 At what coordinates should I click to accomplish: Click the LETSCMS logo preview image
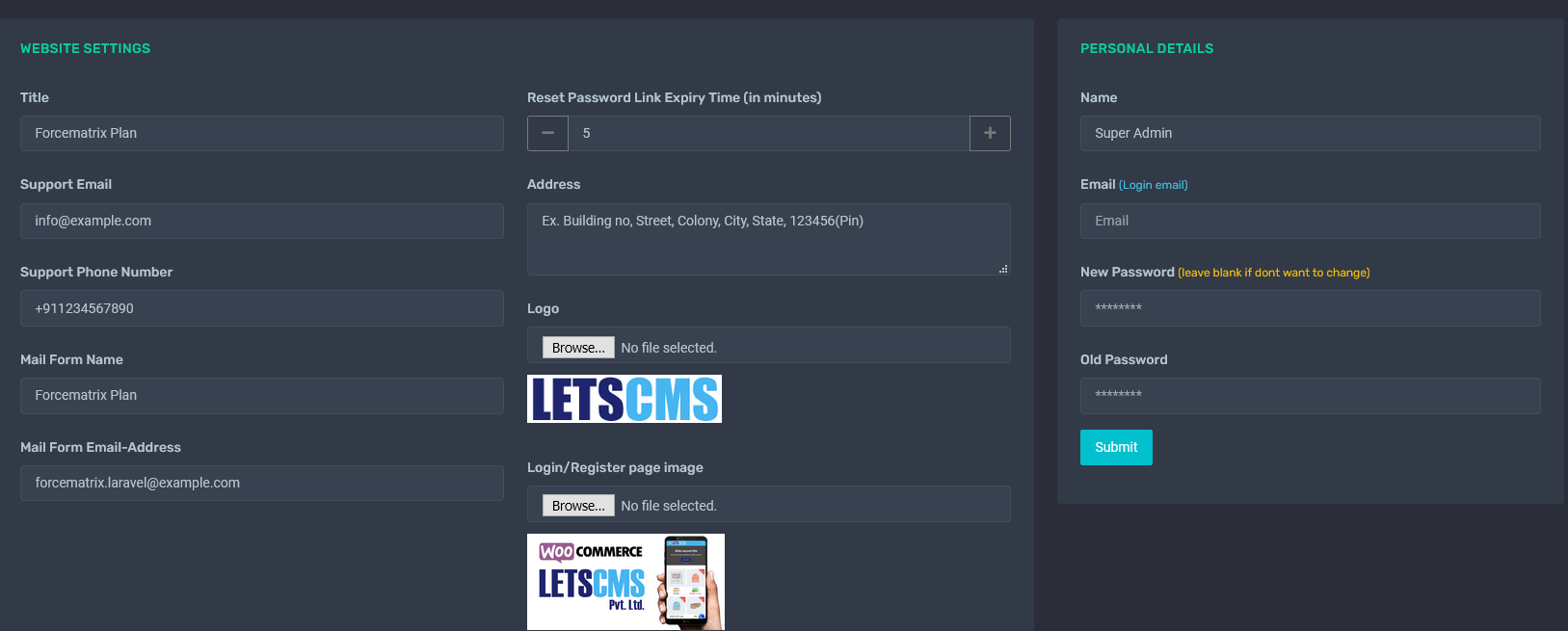coord(625,399)
